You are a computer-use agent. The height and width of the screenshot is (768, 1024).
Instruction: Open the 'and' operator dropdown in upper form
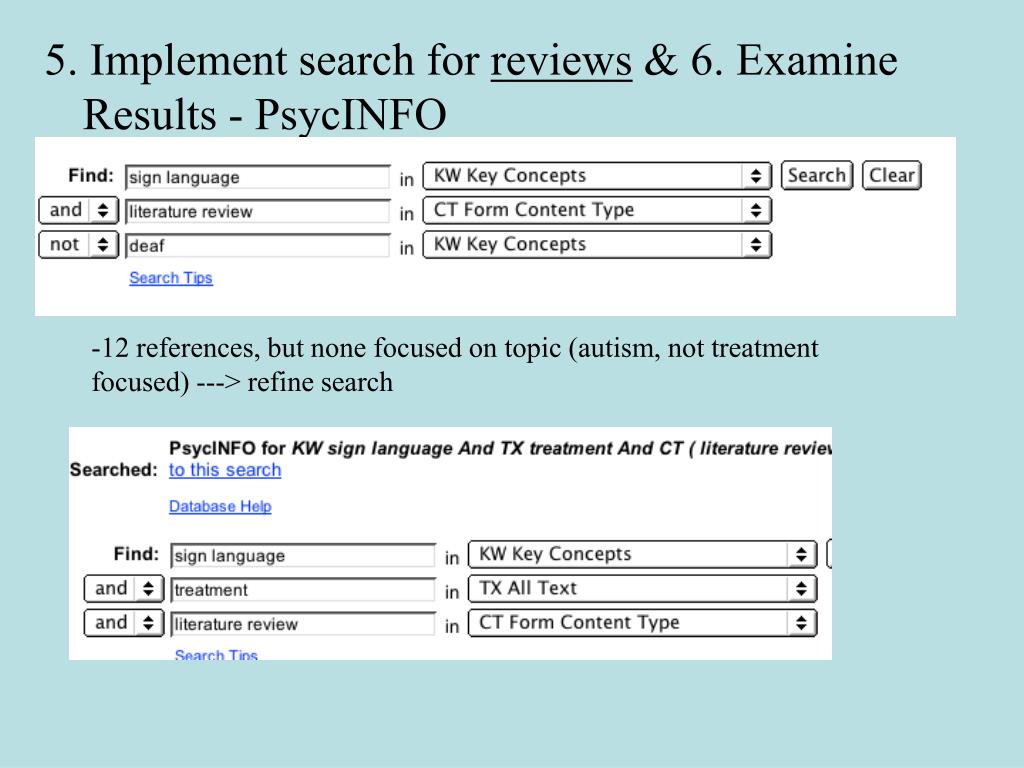[x=78, y=210]
